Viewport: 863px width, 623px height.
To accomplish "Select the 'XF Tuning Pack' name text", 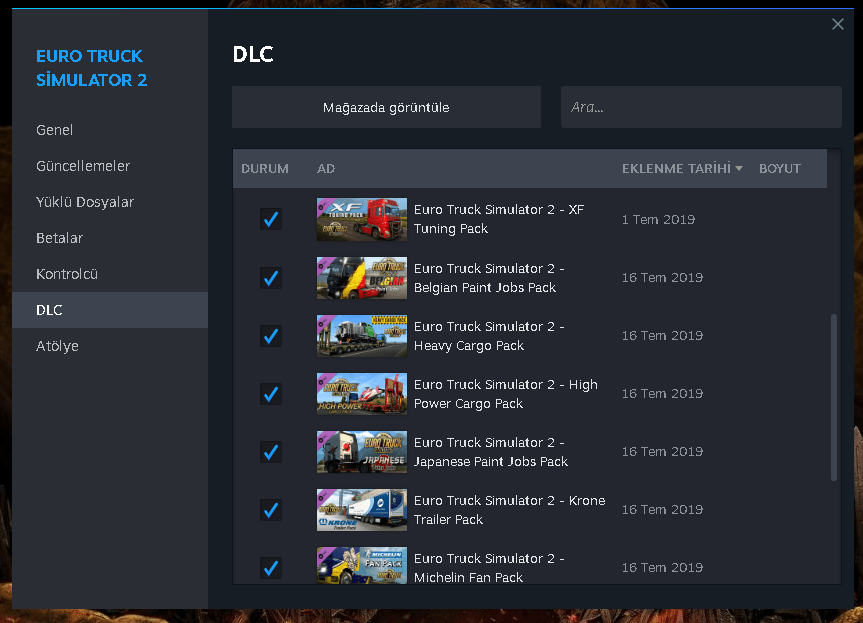I will 499,219.
